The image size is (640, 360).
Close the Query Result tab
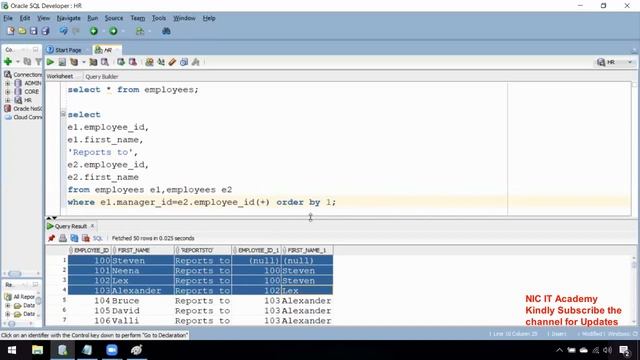point(93,226)
